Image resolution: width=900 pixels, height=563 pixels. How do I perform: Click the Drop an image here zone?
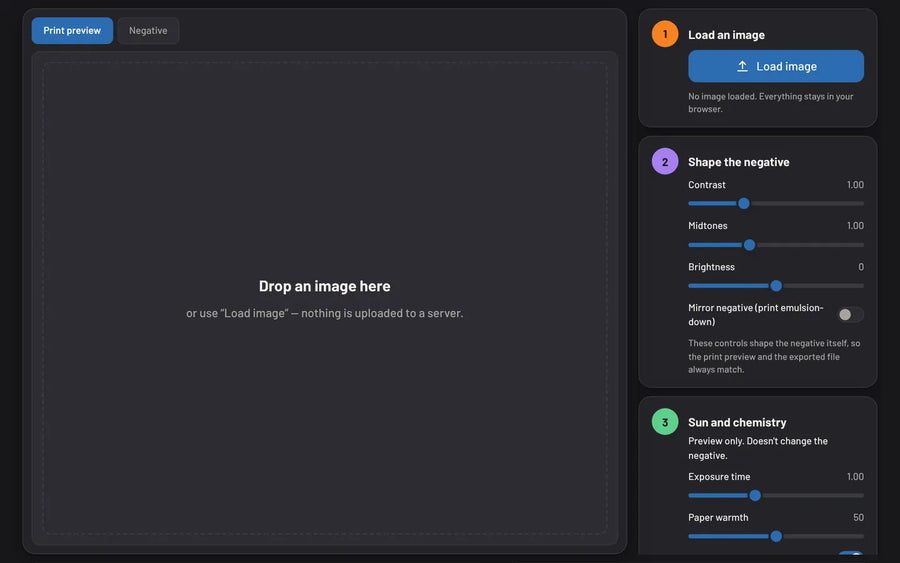pos(325,298)
